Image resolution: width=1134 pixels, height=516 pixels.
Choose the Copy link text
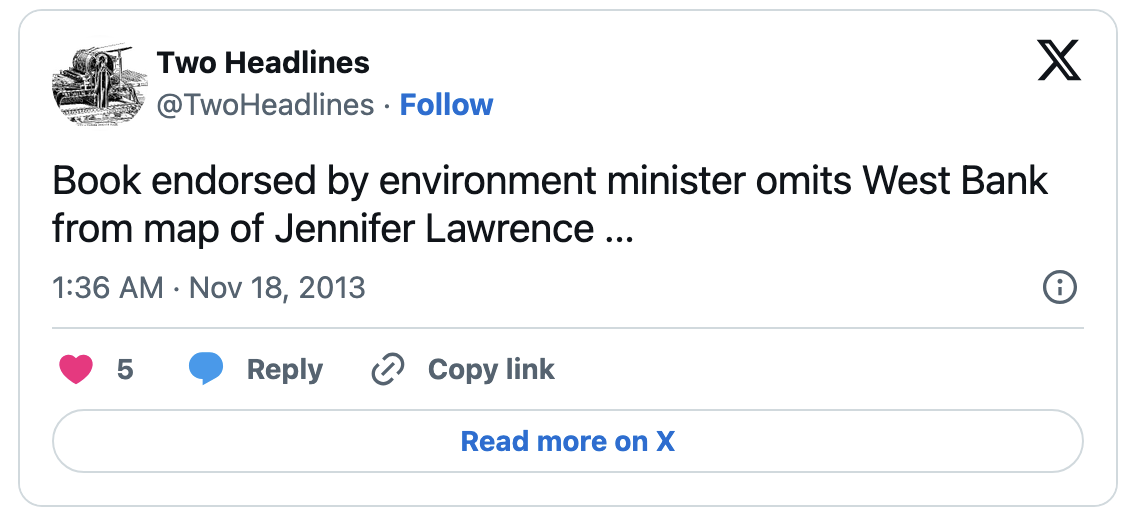(491, 370)
